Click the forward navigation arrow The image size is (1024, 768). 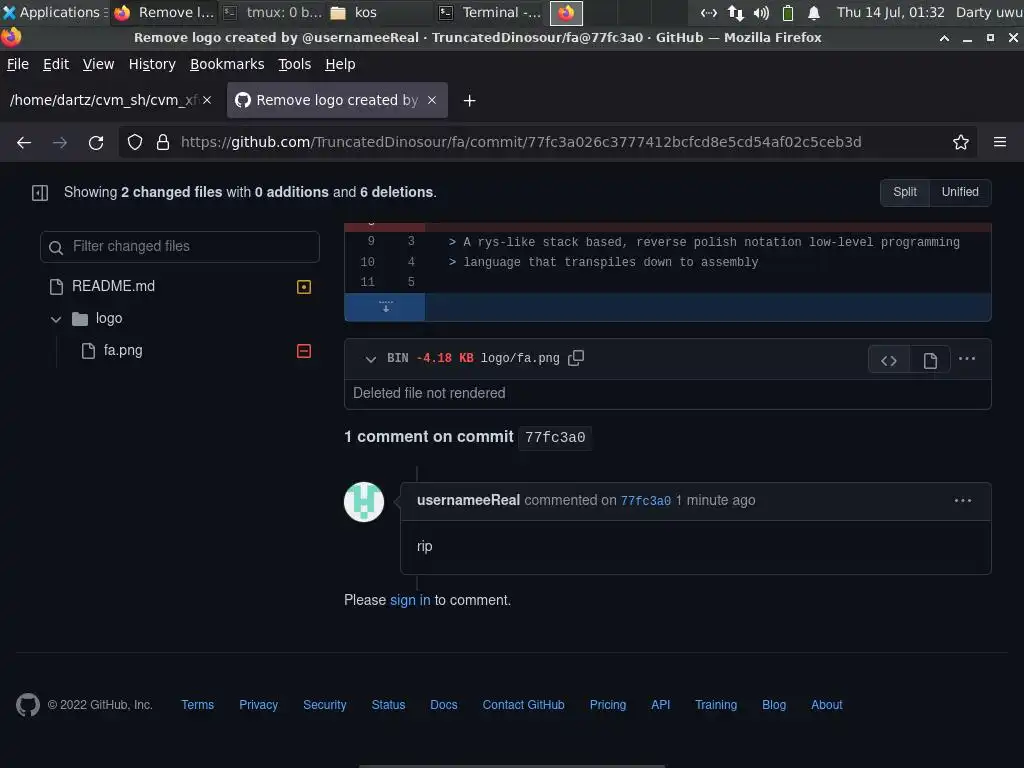click(x=59, y=142)
